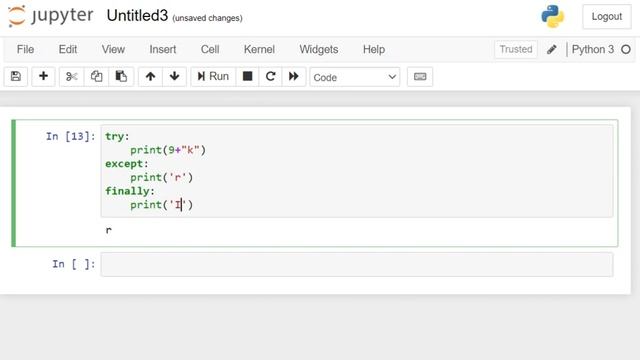The width and height of the screenshot is (640, 360).
Task: Click the last print line in cell 13
Action: [x=162, y=205]
